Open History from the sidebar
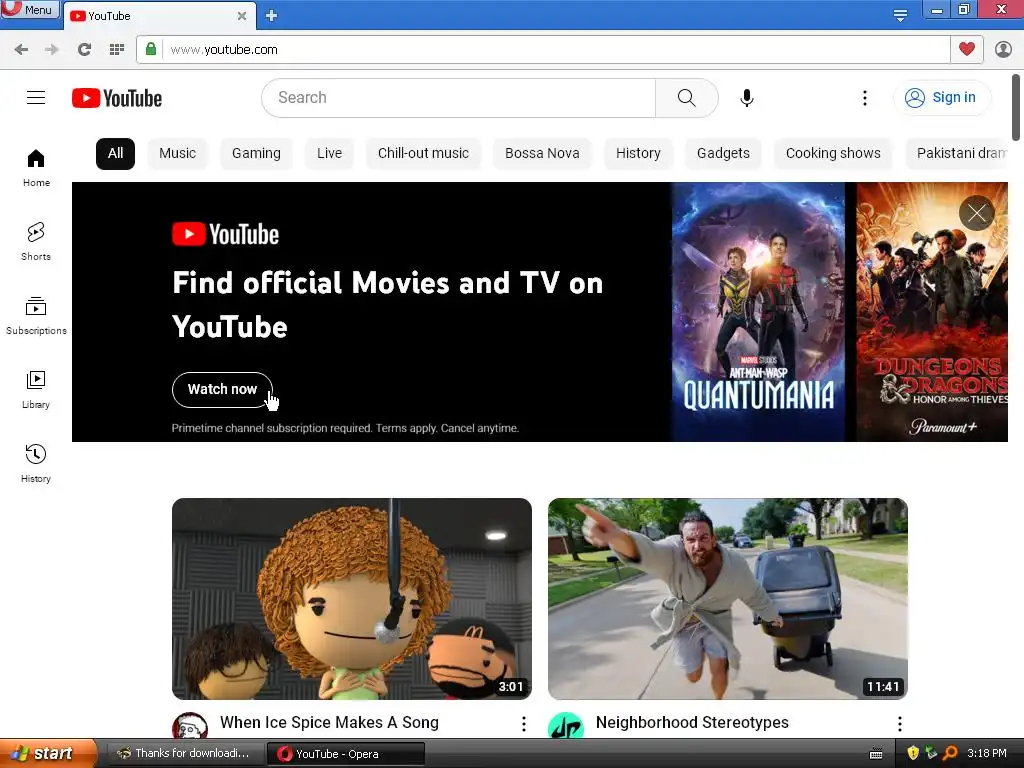The height and width of the screenshot is (768, 1024). [x=36, y=464]
